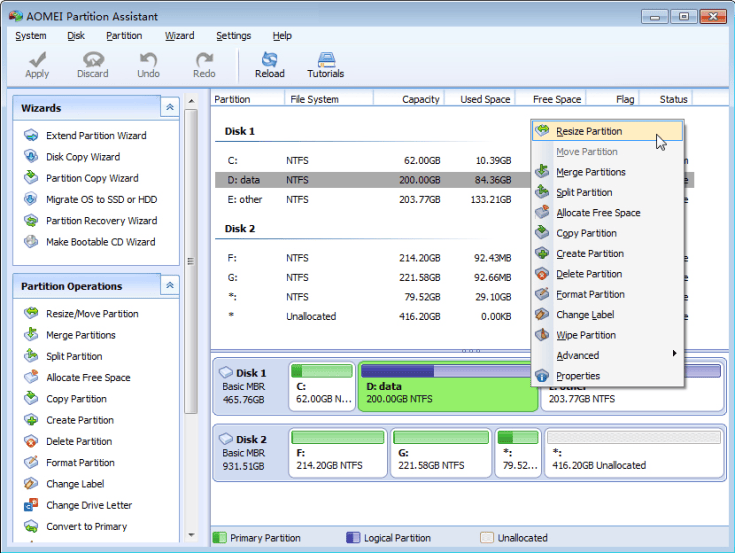
Task: Open the Partition menu
Action: [124, 36]
